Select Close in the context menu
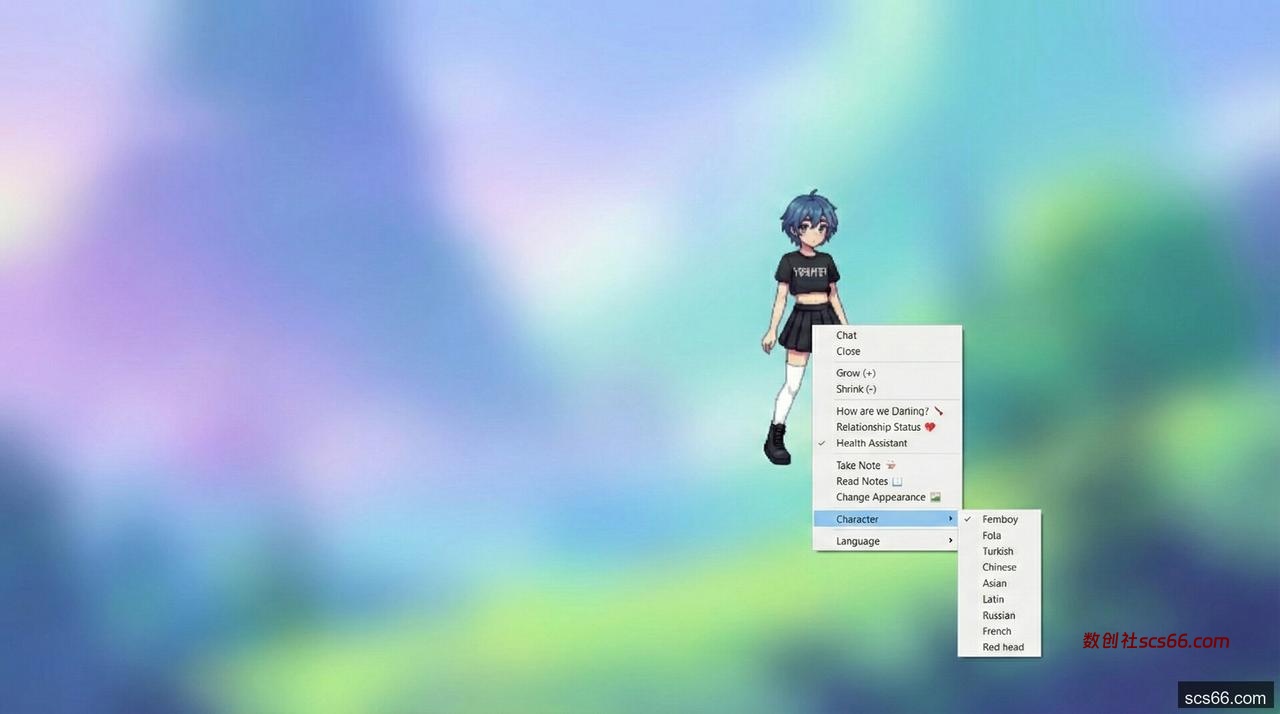1280x714 pixels. 848,352
